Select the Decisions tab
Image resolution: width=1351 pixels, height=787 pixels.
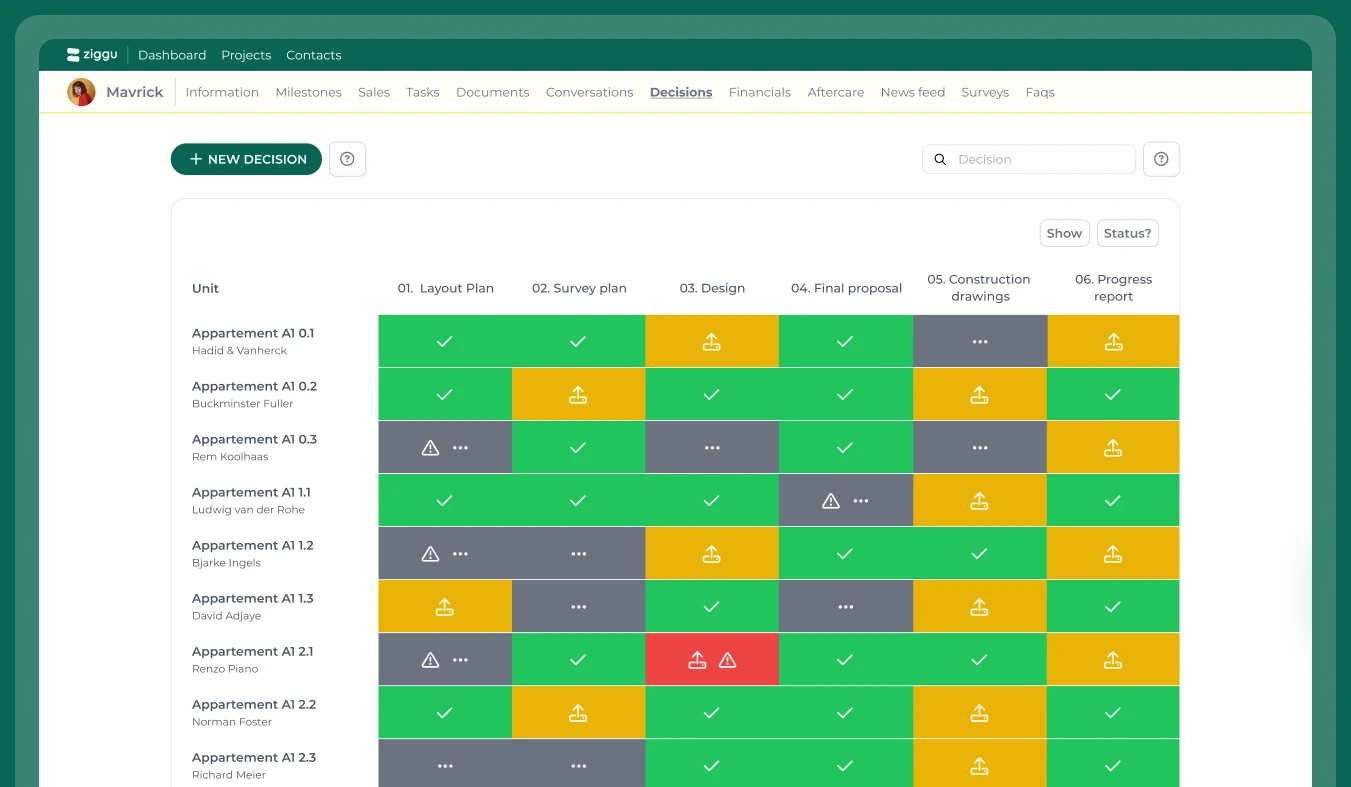(681, 92)
